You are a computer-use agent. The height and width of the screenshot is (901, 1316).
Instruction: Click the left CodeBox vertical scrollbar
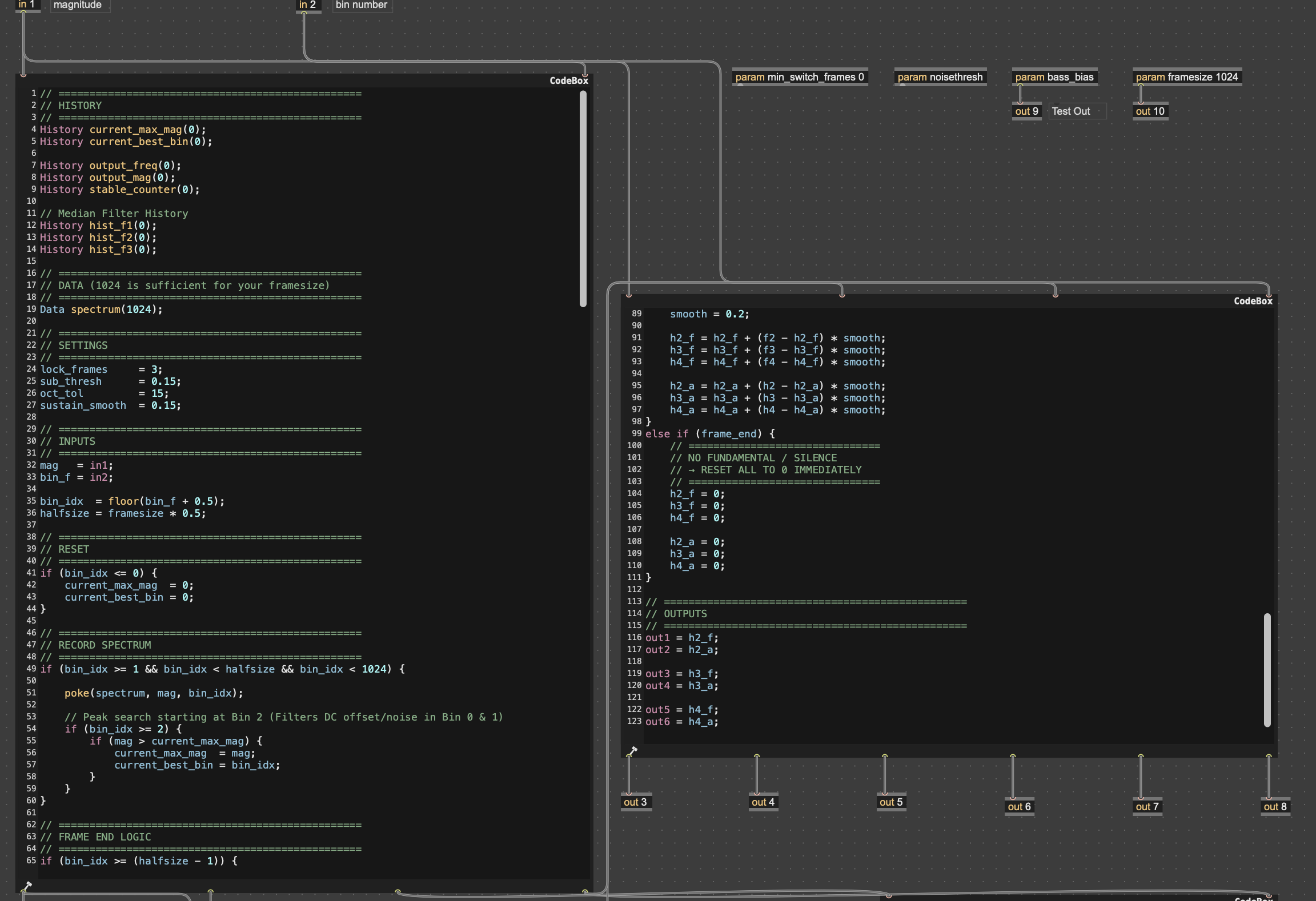coord(583,200)
